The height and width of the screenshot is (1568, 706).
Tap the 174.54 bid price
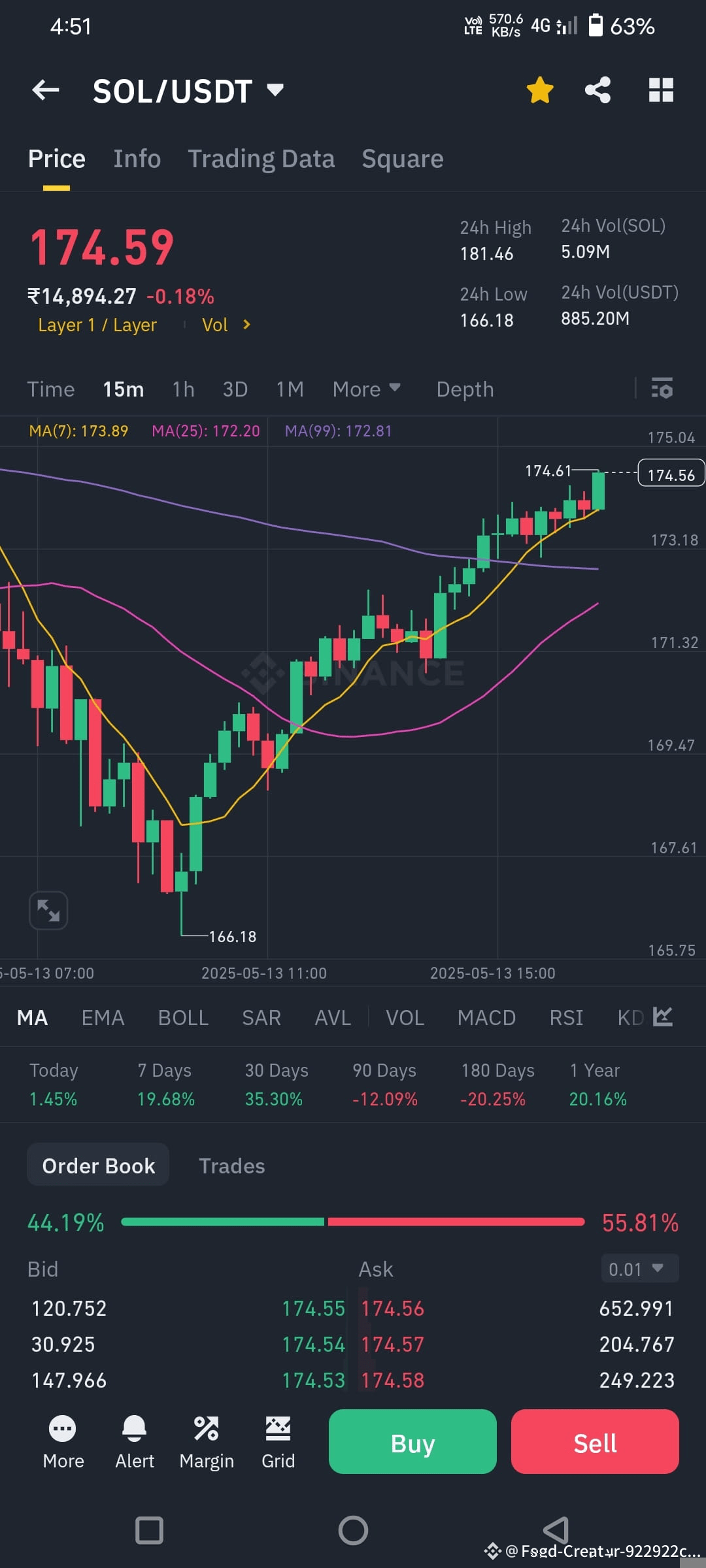click(x=313, y=1345)
